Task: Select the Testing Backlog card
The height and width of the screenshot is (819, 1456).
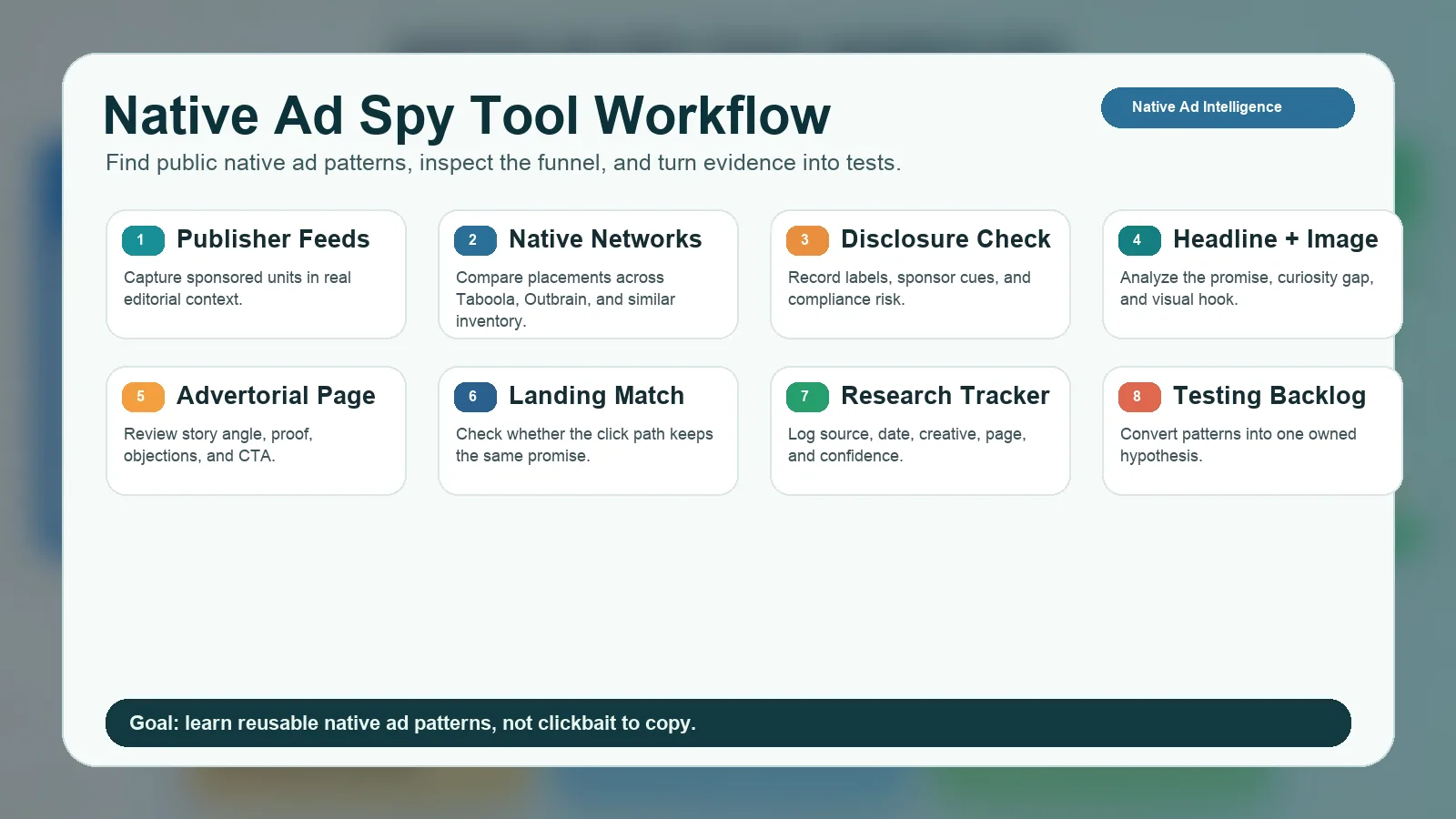Action: tap(1252, 430)
